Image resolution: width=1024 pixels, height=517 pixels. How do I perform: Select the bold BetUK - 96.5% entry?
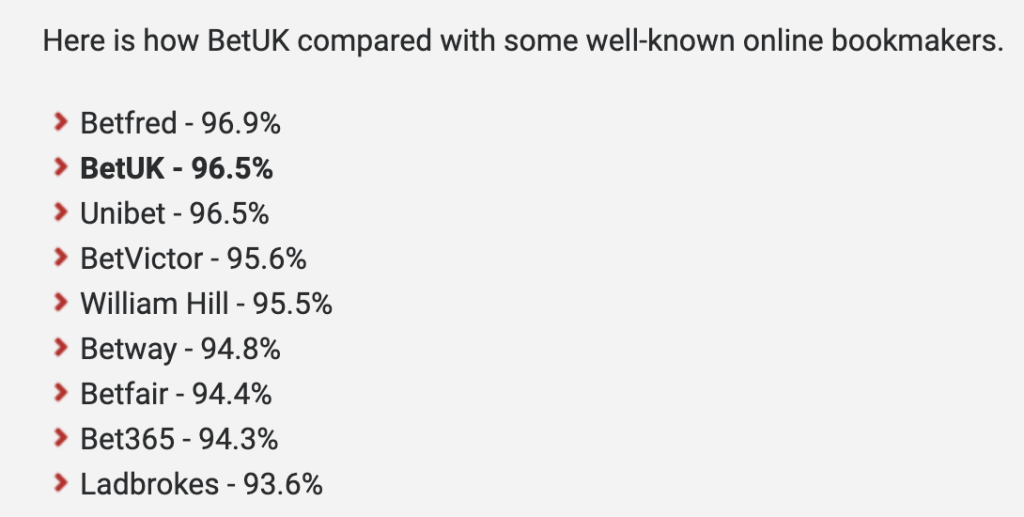176,168
